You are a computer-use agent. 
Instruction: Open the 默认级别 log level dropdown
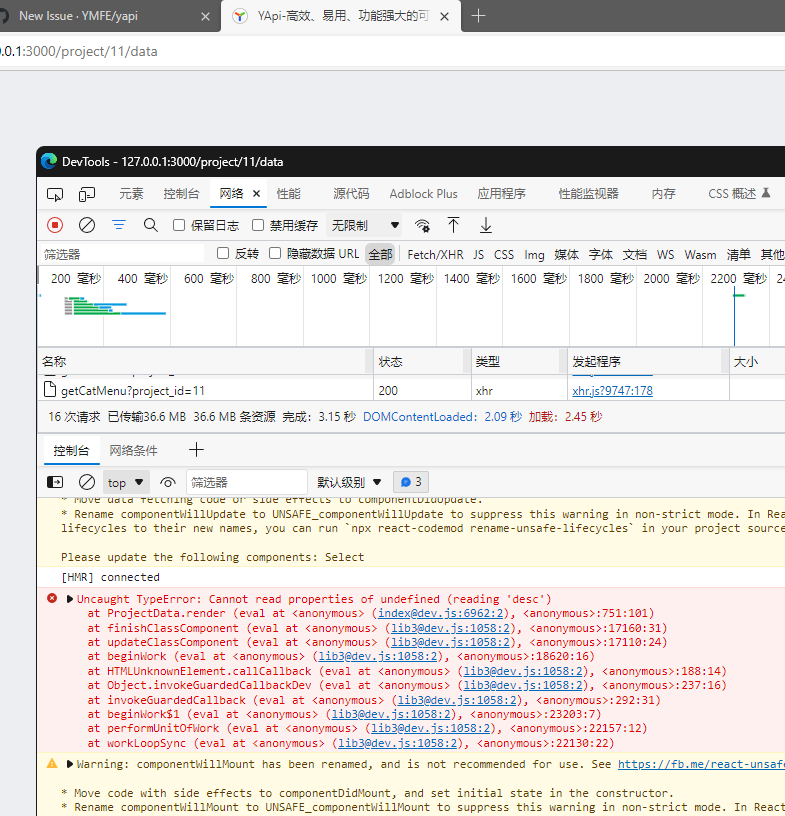(x=349, y=482)
